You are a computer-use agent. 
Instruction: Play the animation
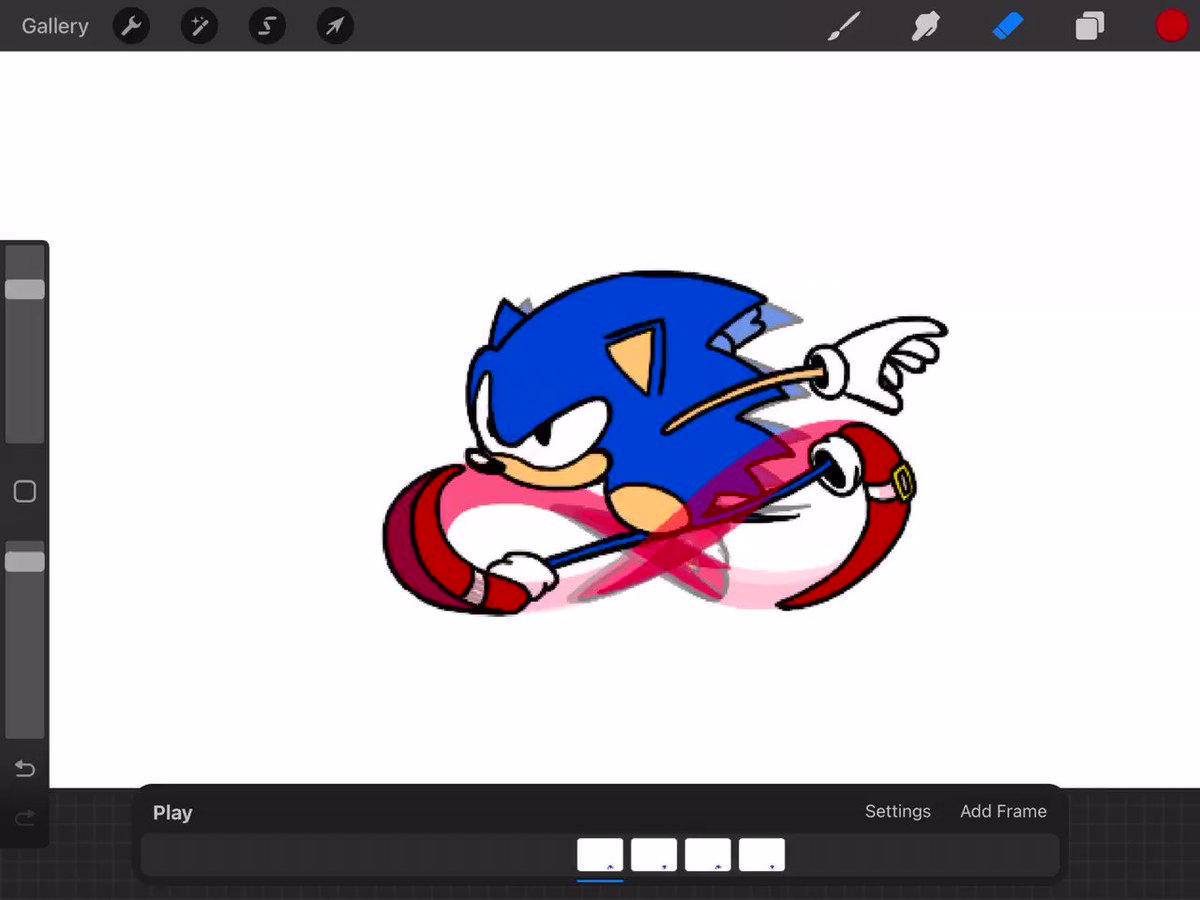(x=172, y=813)
